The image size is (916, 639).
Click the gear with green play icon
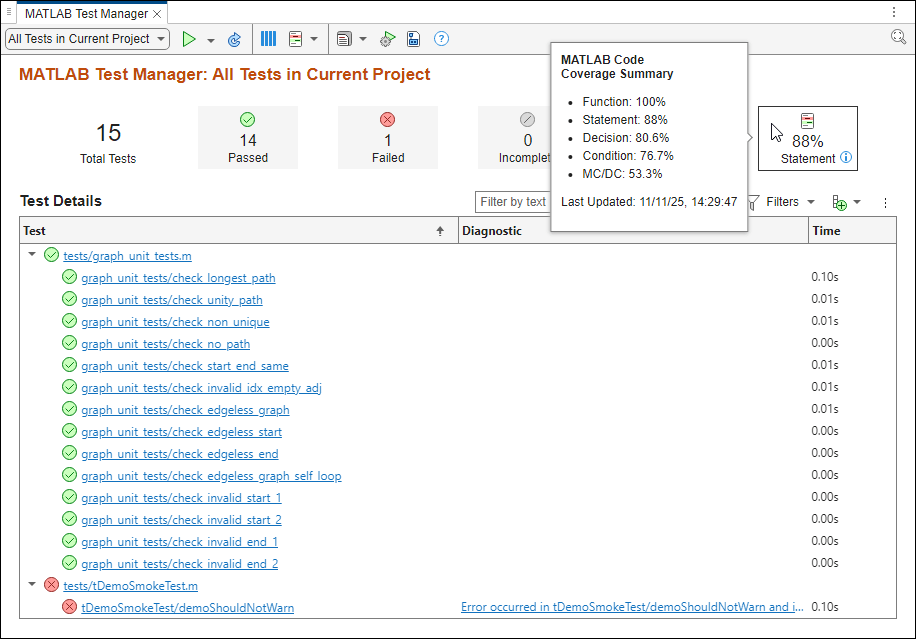click(x=387, y=39)
